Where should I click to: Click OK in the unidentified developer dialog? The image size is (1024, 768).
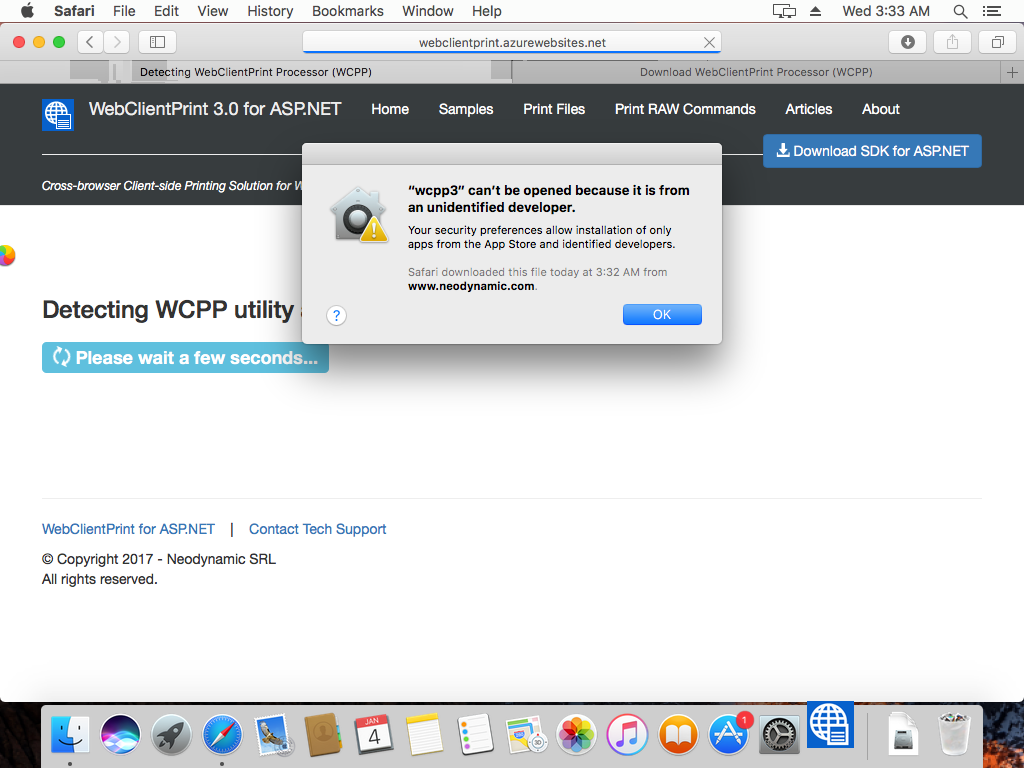(x=662, y=315)
